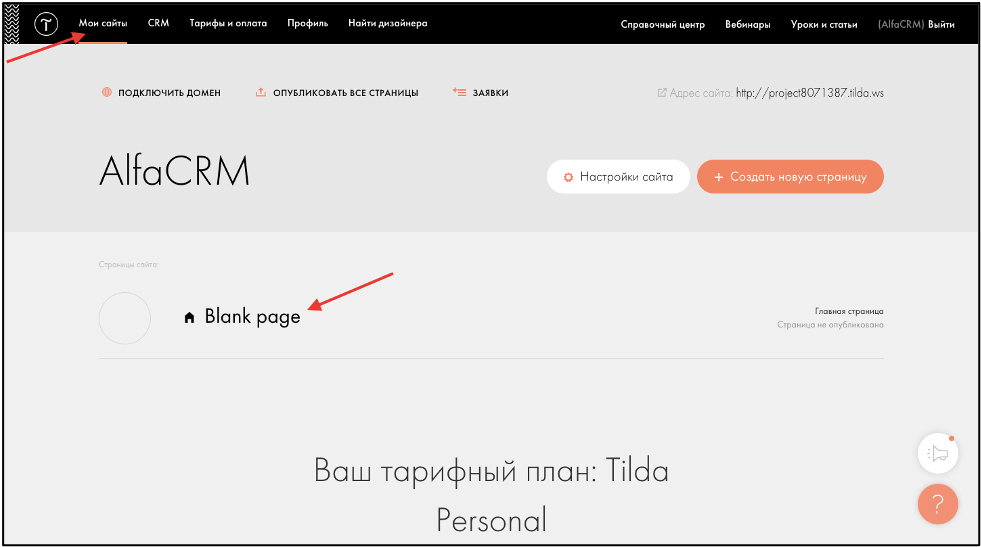Image resolution: width=981 pixels, height=547 pixels.
Task: Open the Blank page entry
Action: tap(252, 317)
